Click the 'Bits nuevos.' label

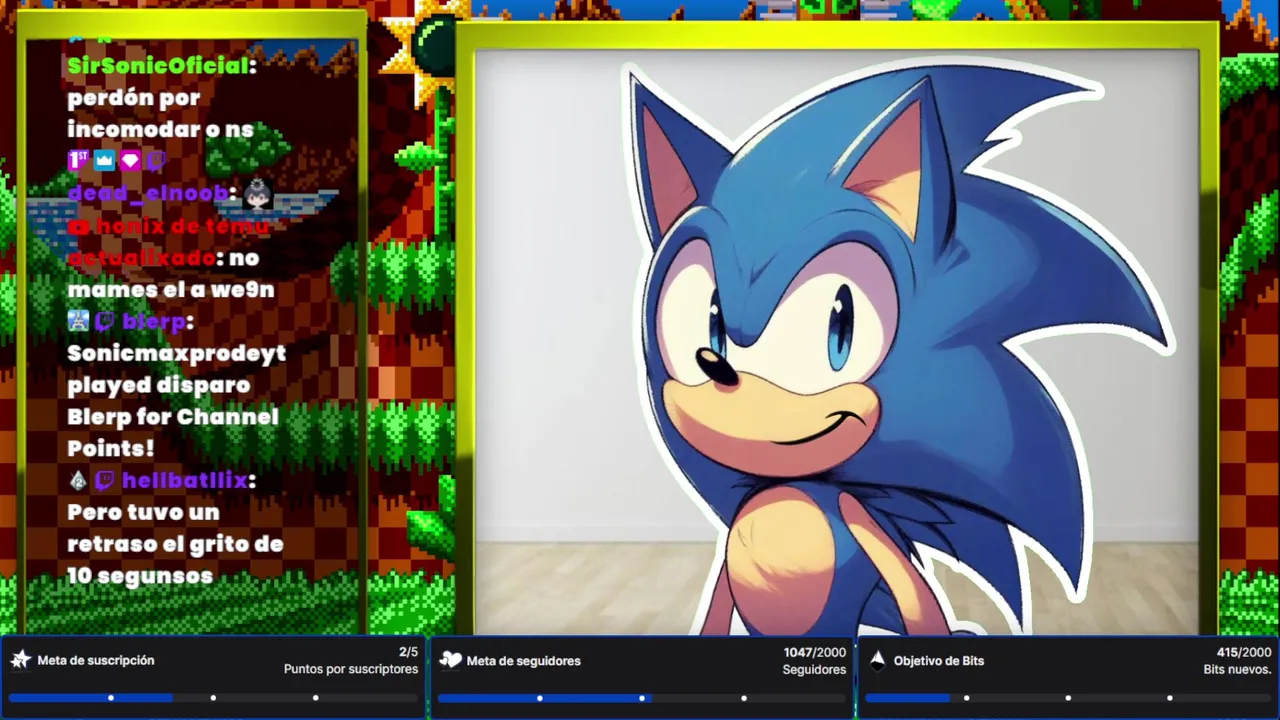pos(1237,669)
